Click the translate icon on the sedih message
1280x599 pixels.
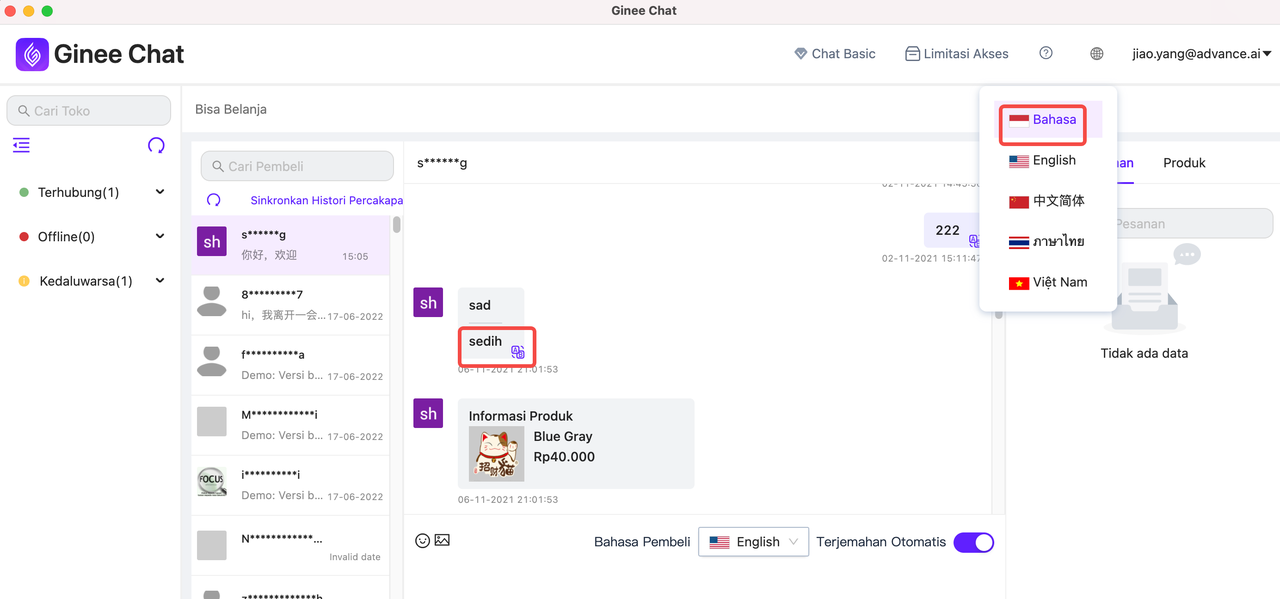pyautogui.click(x=518, y=352)
